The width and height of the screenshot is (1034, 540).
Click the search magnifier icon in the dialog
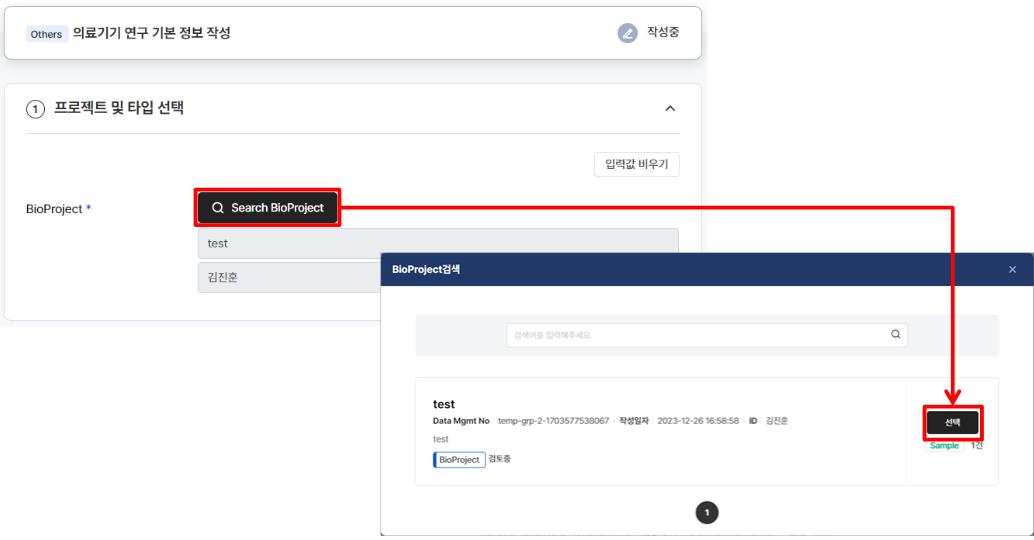(895, 335)
